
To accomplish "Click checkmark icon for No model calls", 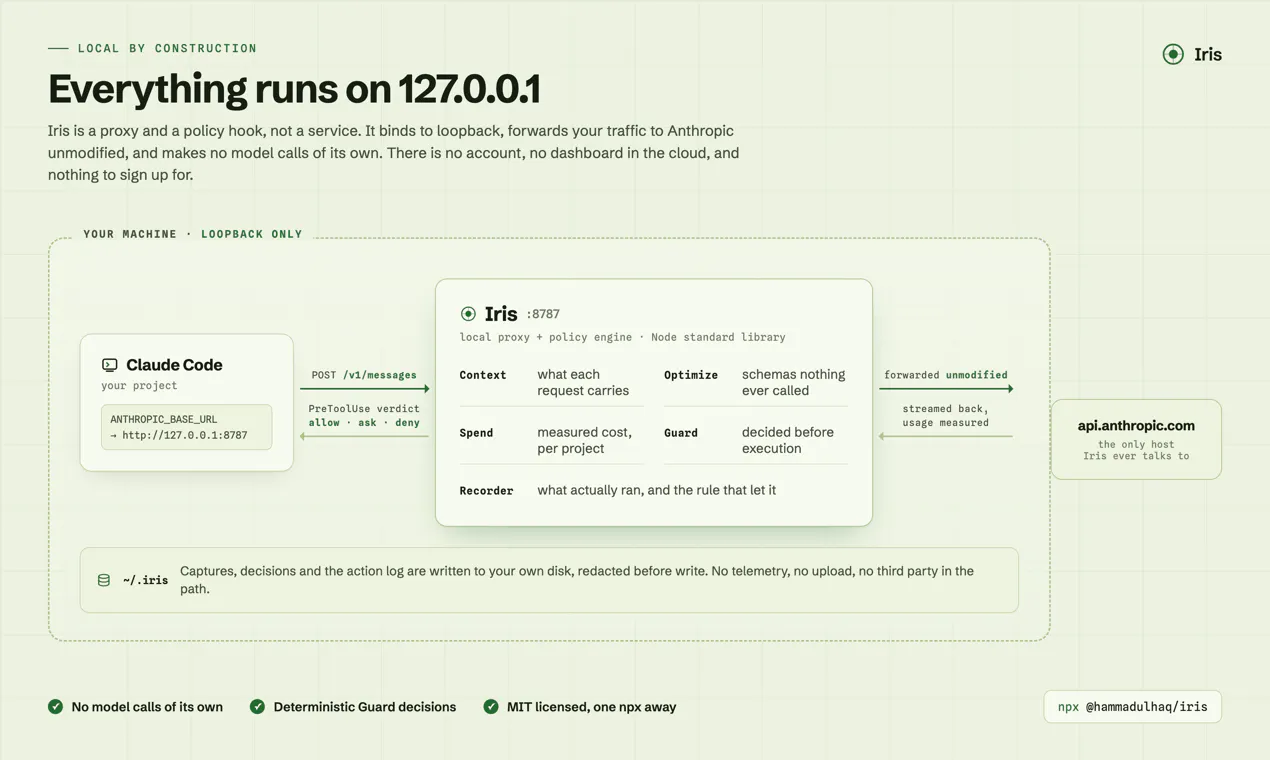I will 56,707.
